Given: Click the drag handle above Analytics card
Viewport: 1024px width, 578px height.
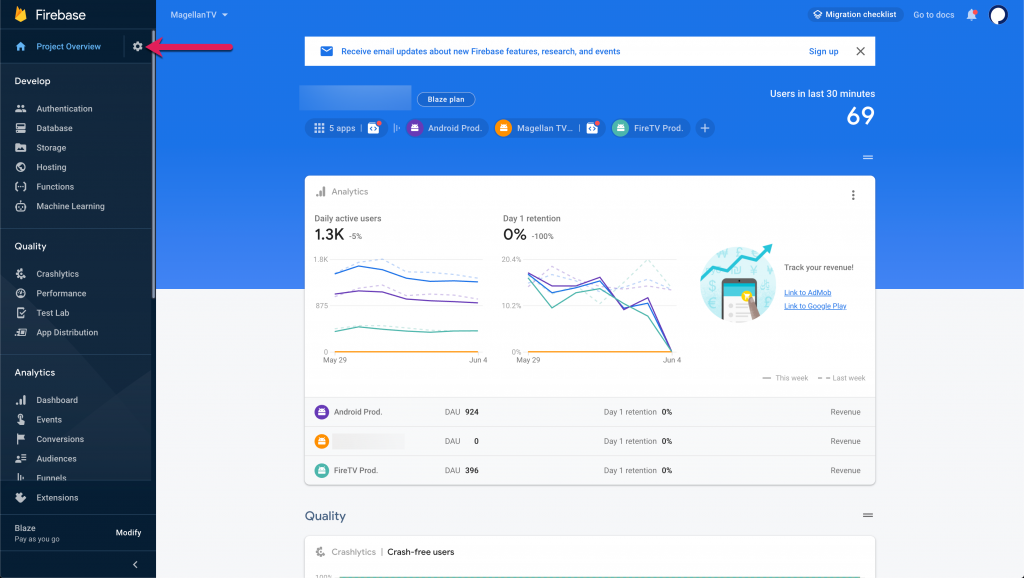Looking at the screenshot, I should [x=867, y=157].
